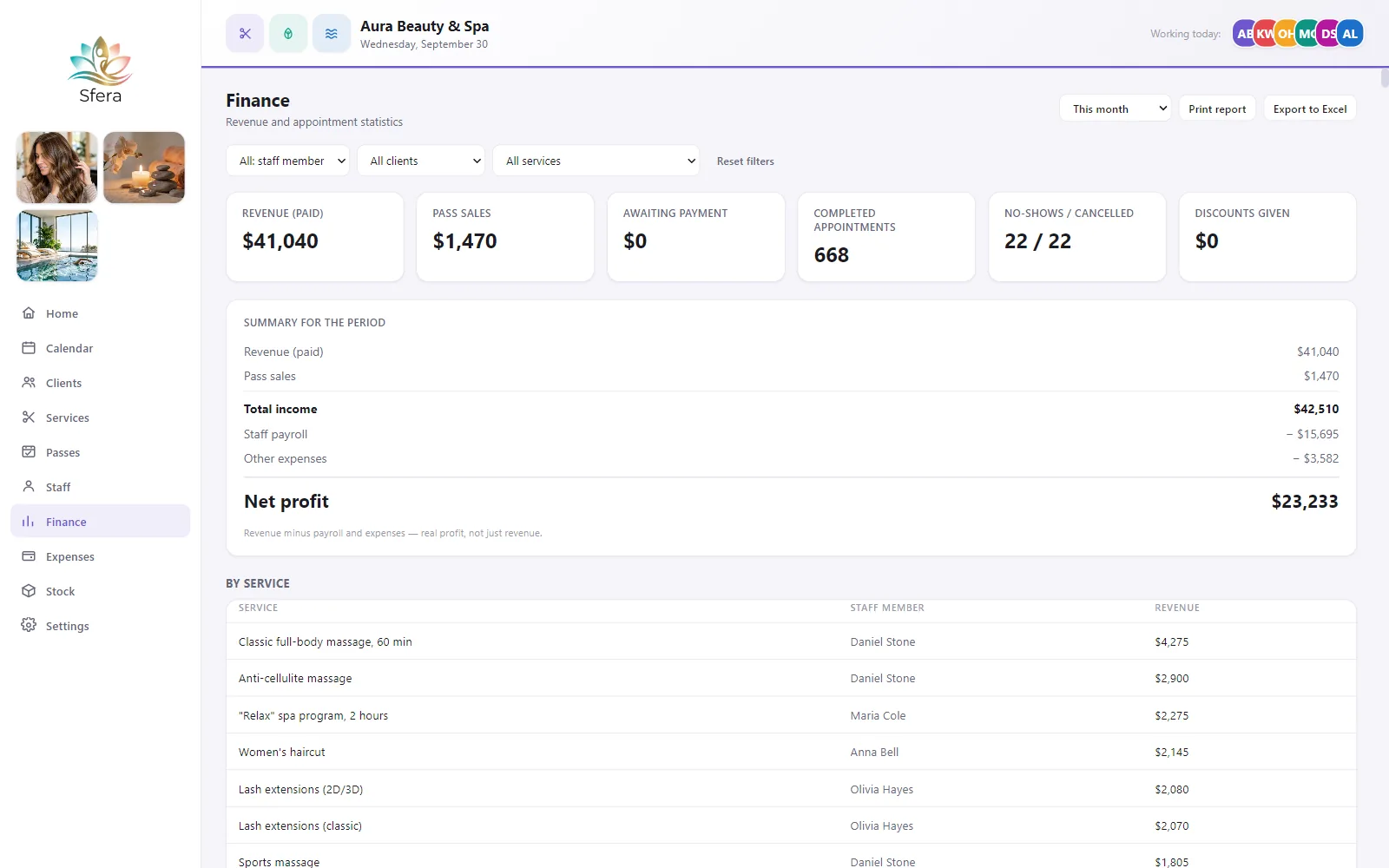Select the Lash extensions (classic) row
1389x868 pixels.
tap(791, 825)
